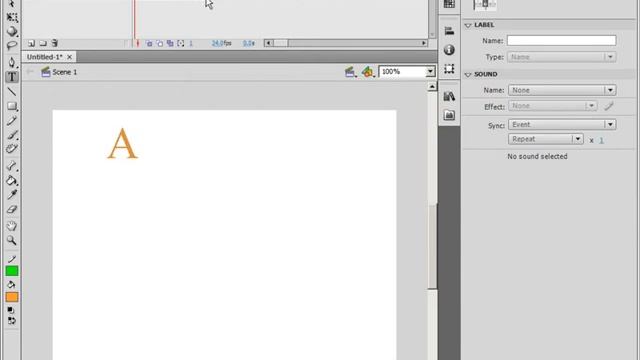Image resolution: width=640 pixels, height=360 pixels.
Task: Select the Lasso tool
Action: tap(12, 45)
